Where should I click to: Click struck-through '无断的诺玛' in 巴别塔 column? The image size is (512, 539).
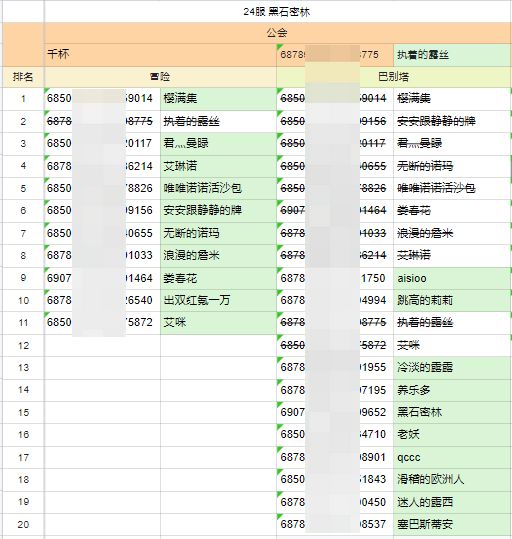pyautogui.click(x=452, y=166)
